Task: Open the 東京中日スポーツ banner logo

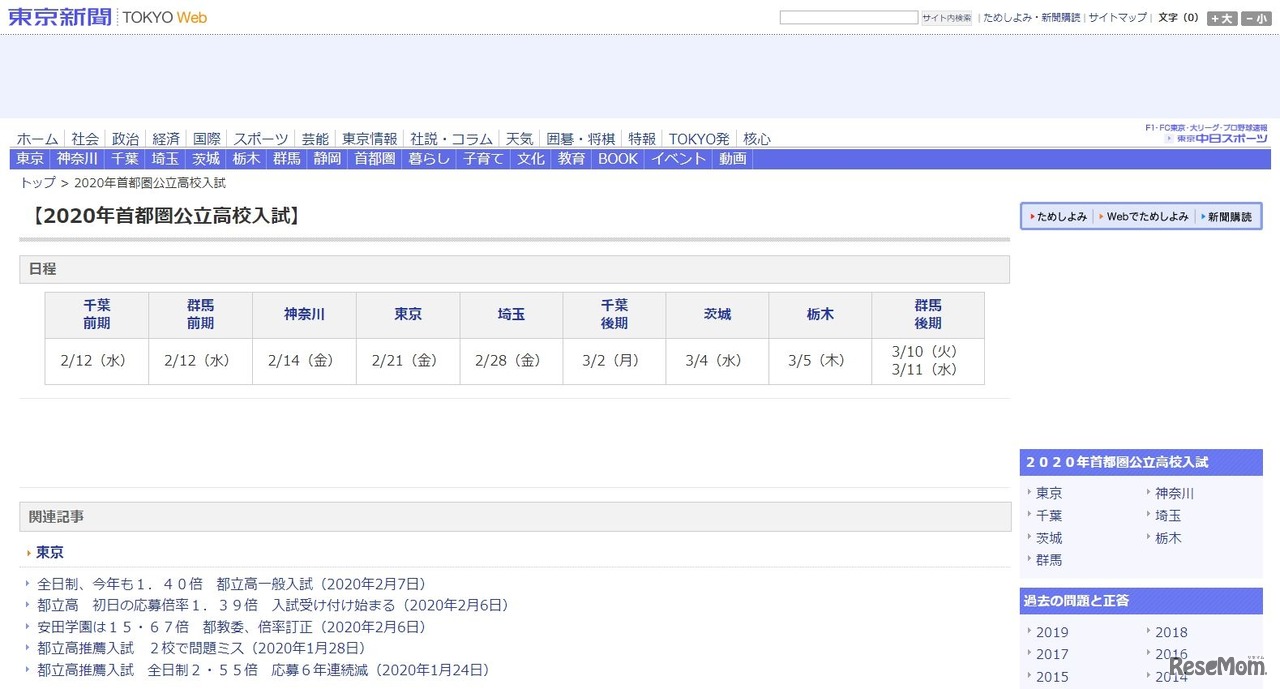Action: 1207,134
